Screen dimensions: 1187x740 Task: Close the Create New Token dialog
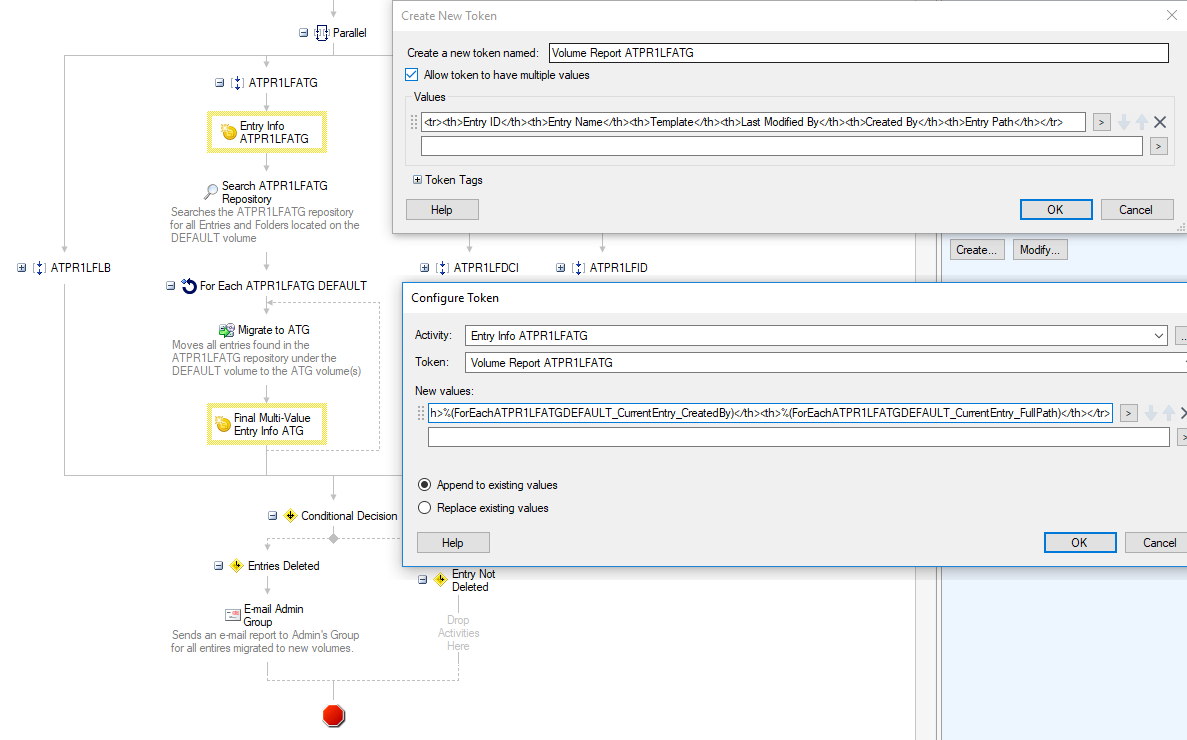point(1171,15)
